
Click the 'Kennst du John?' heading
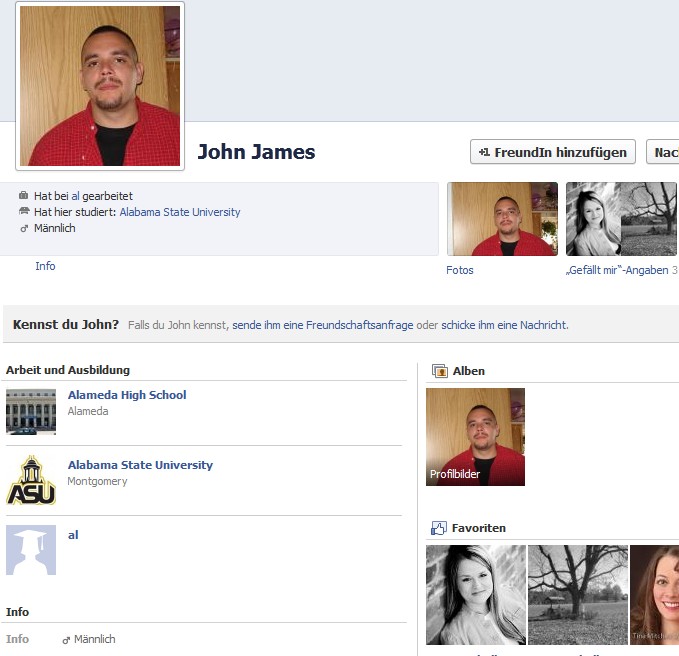[66, 325]
